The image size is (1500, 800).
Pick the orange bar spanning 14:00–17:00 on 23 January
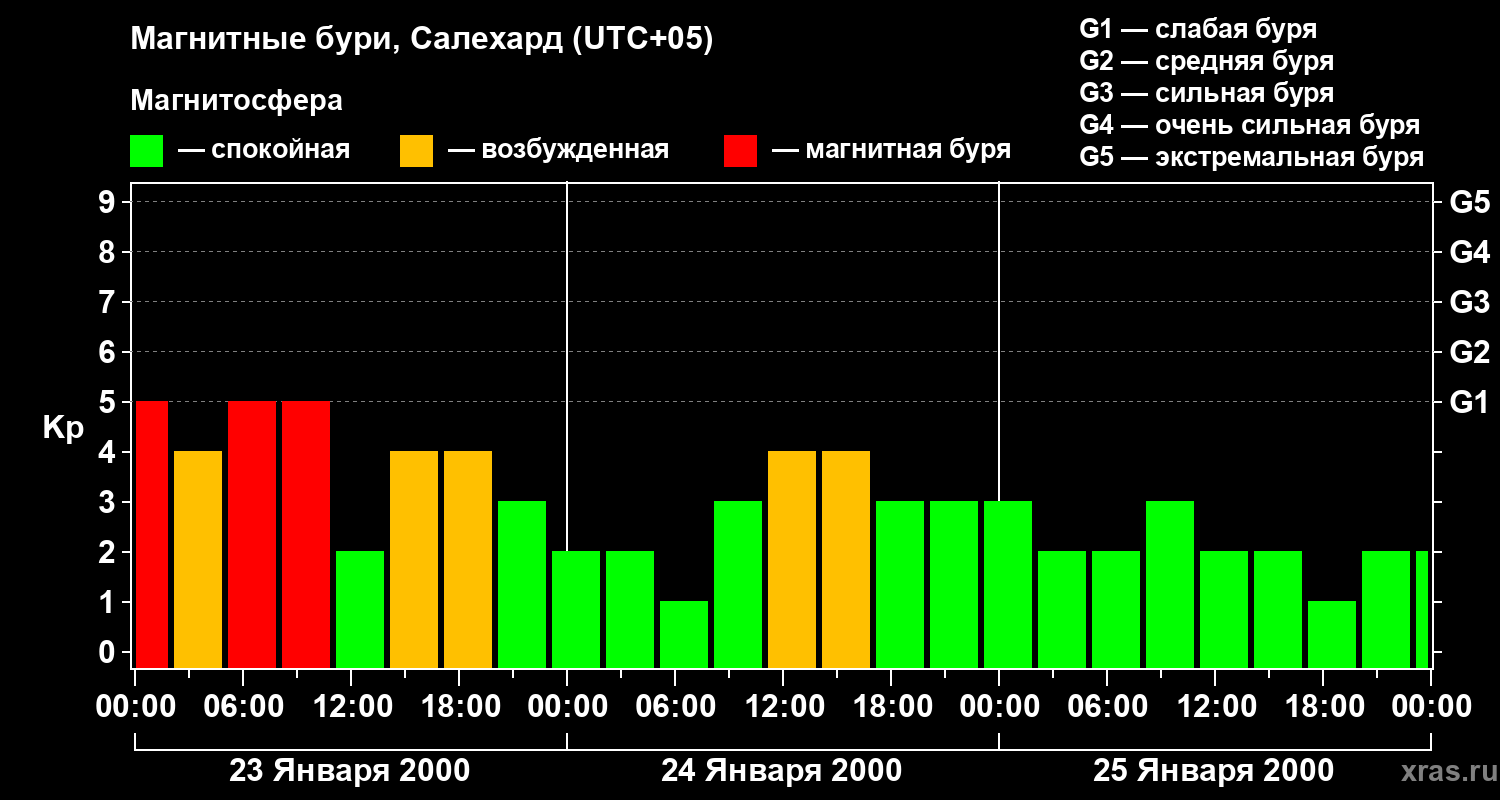pos(414,560)
